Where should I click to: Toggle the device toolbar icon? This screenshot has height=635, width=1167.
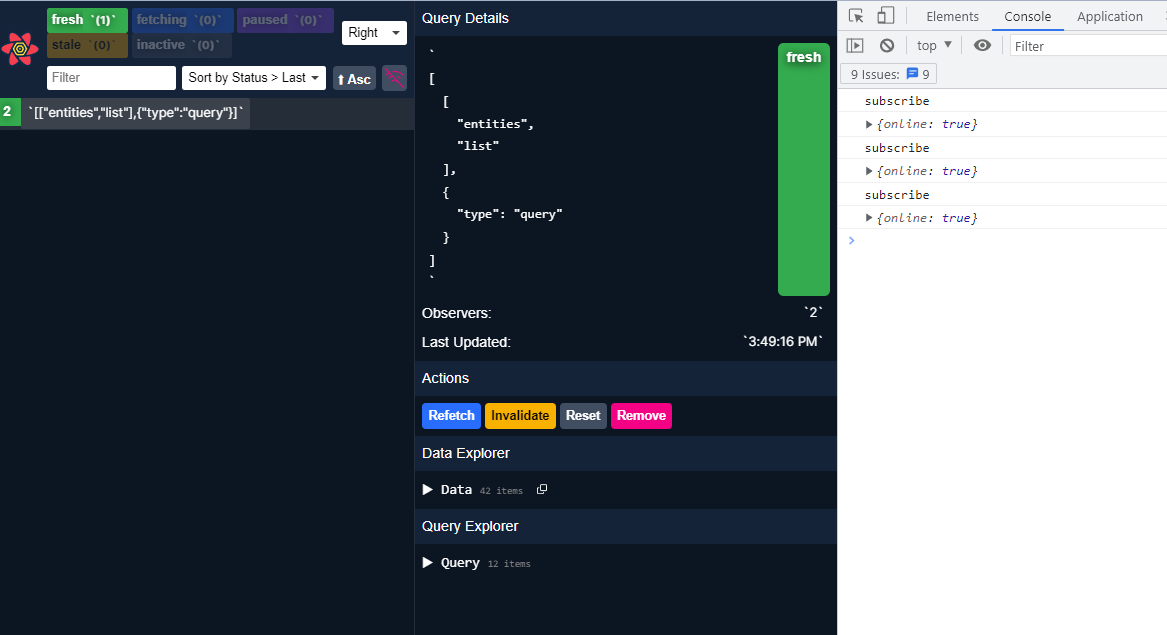[885, 16]
